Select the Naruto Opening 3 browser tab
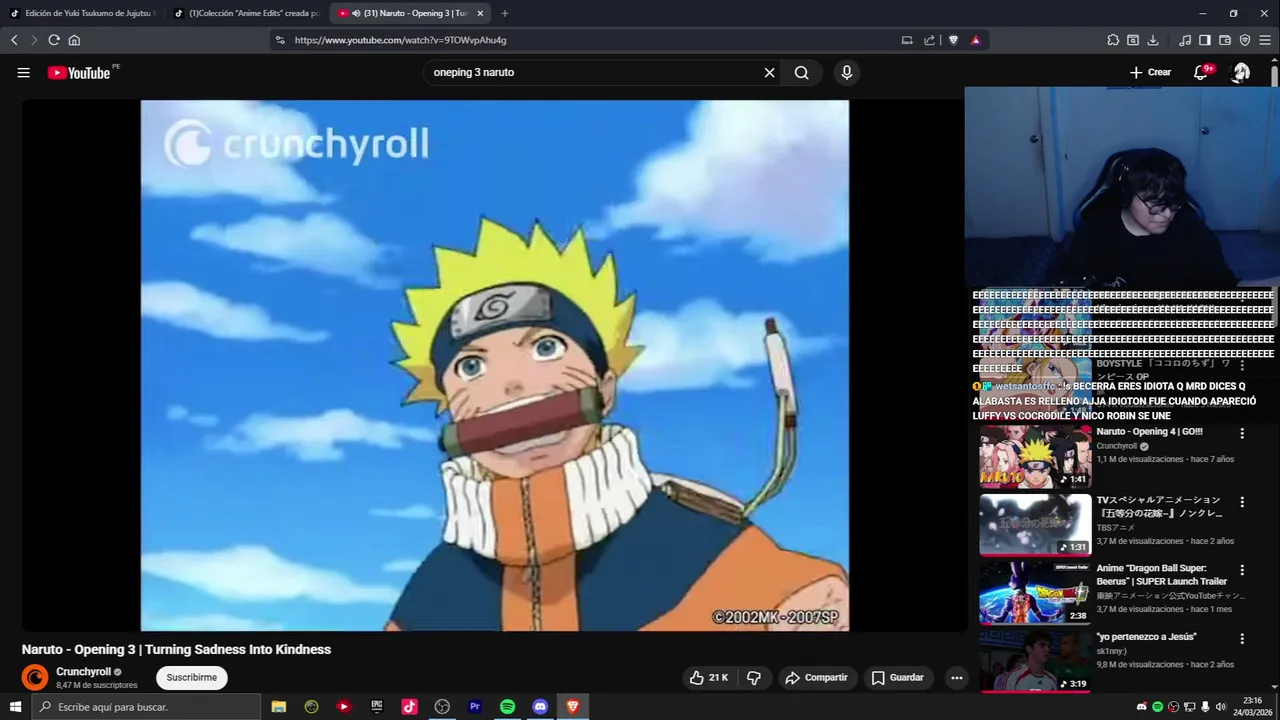 coord(410,13)
